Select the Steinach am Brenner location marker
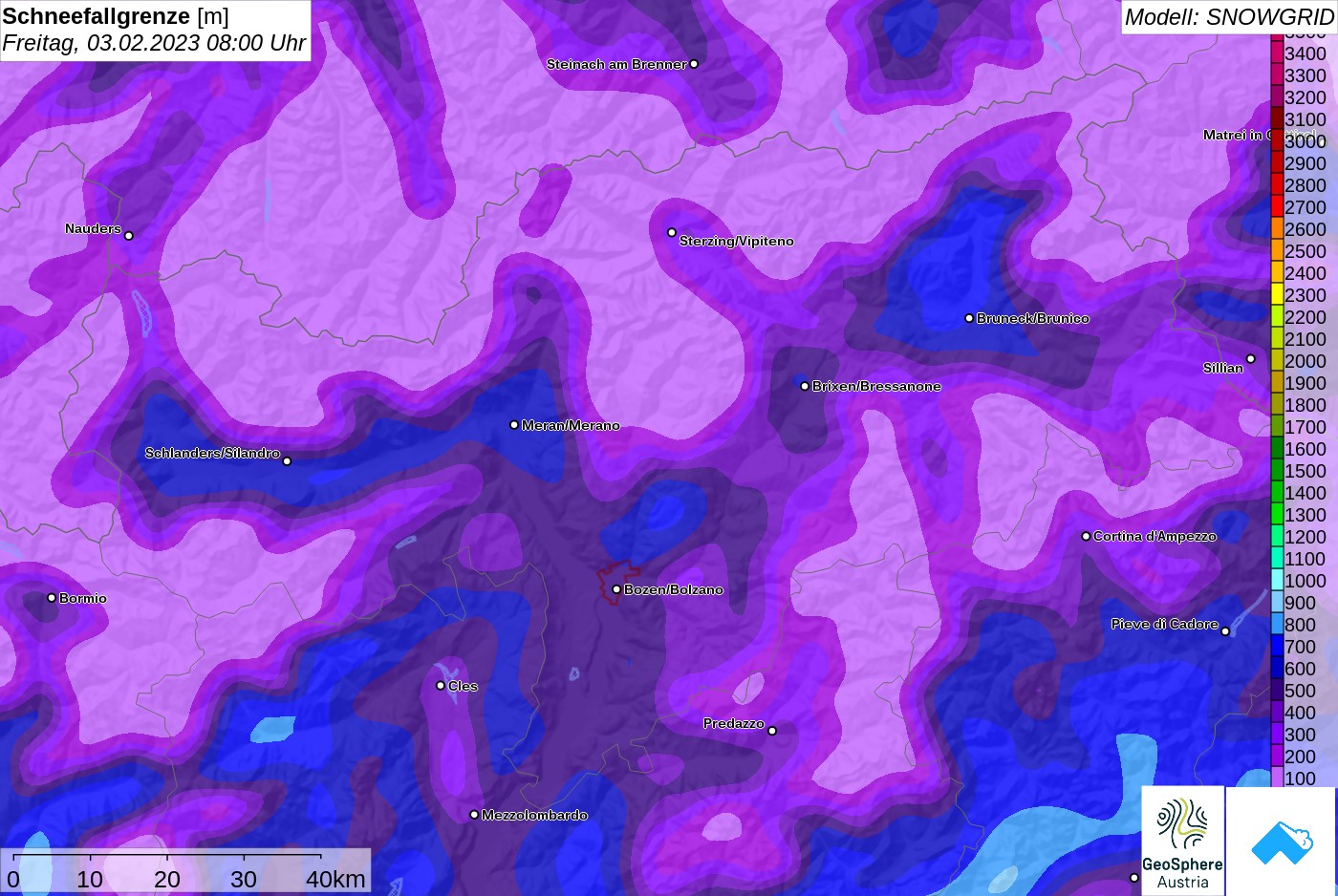 (x=694, y=64)
